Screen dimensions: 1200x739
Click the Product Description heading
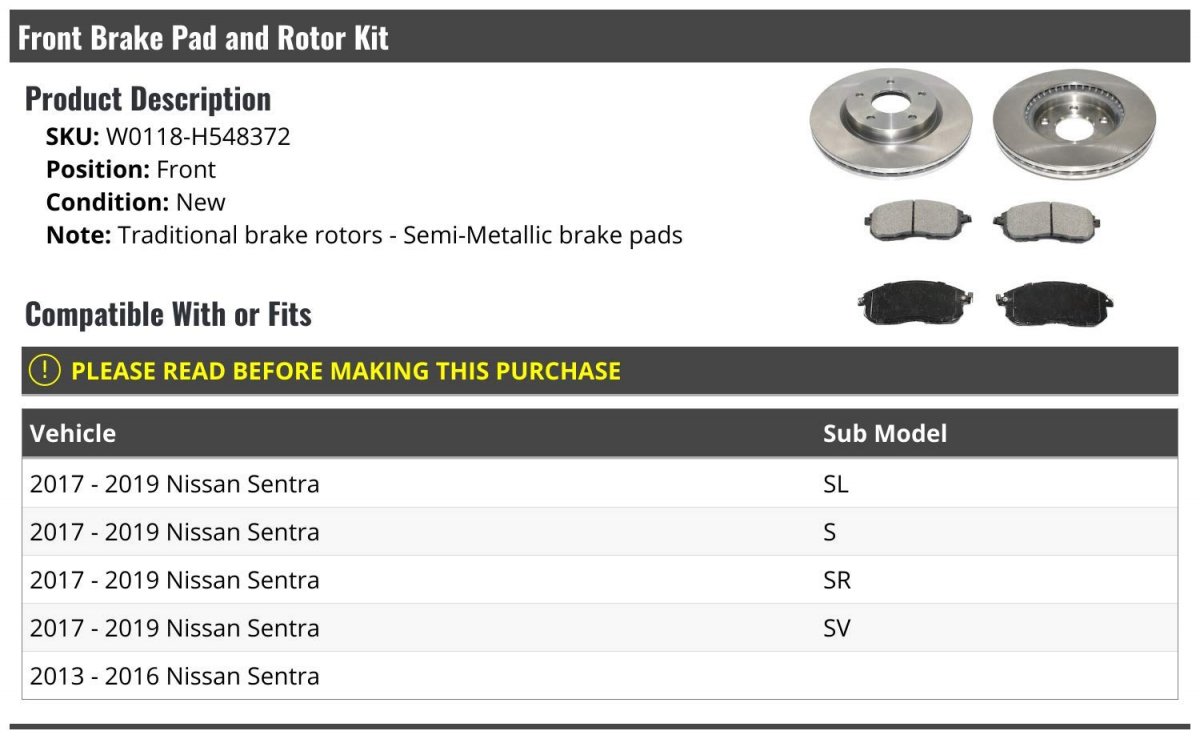148,99
